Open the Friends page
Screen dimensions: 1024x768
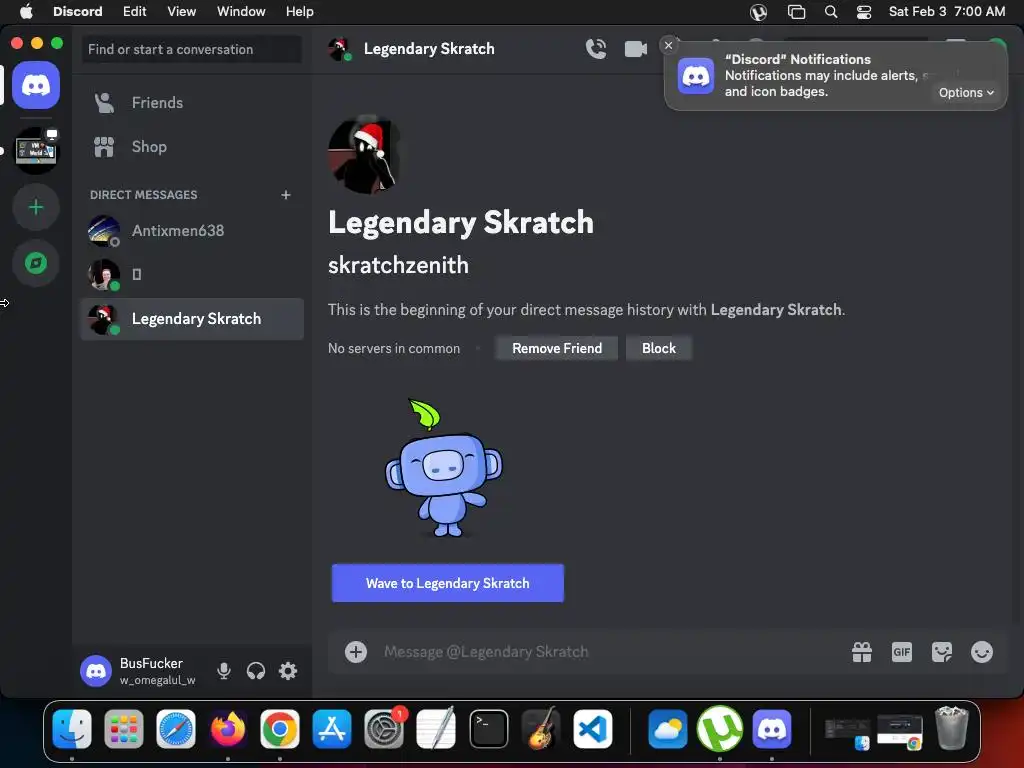(192, 103)
